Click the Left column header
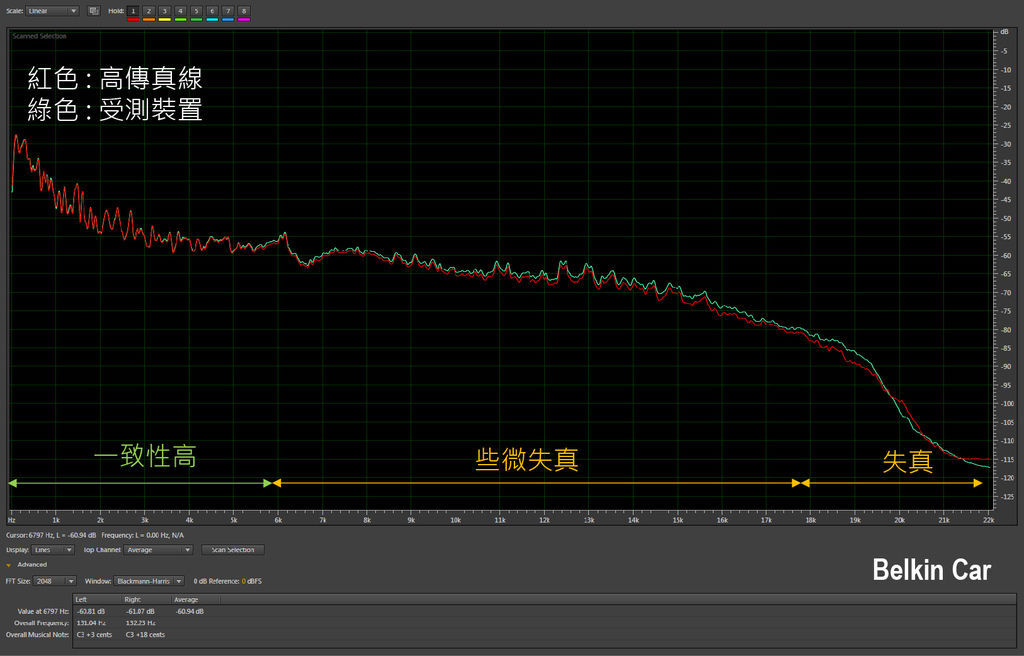 (82, 599)
